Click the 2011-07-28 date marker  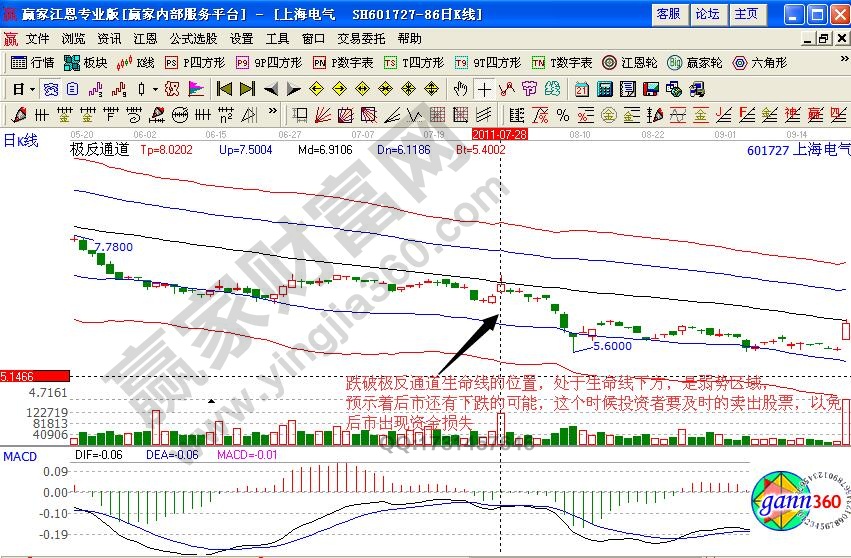tap(499, 134)
